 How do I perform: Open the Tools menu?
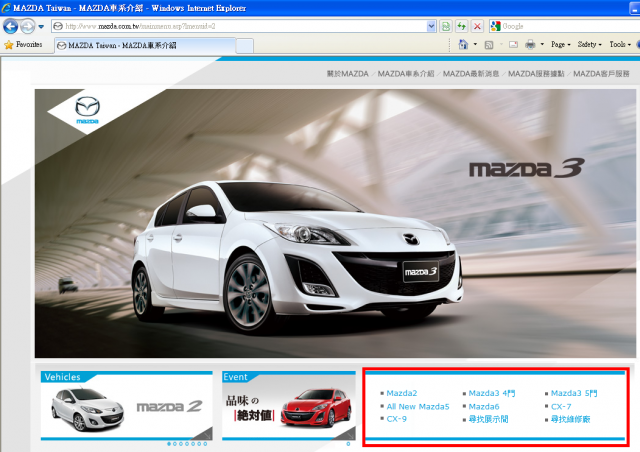[620, 44]
